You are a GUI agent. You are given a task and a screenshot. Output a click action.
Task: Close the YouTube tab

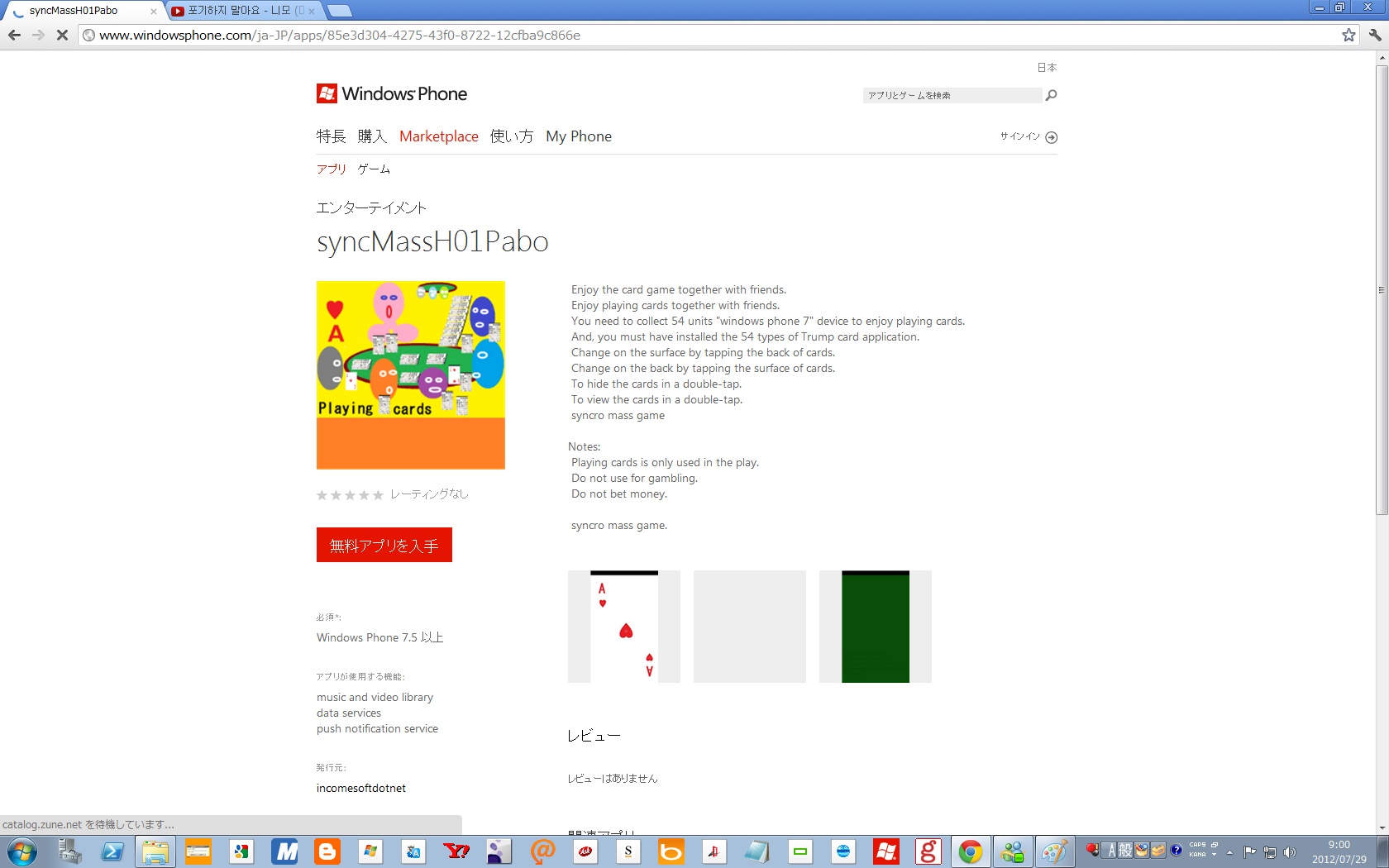pyautogui.click(x=312, y=12)
